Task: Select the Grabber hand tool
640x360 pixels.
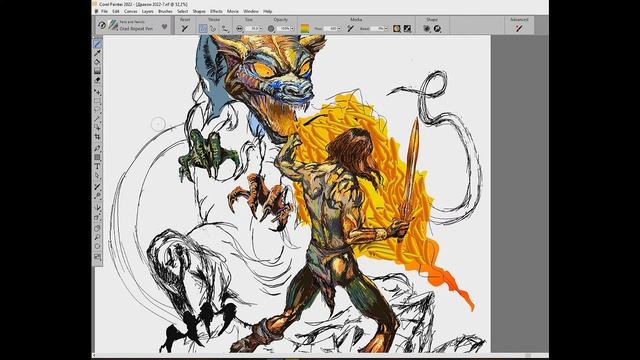Action: [97, 228]
